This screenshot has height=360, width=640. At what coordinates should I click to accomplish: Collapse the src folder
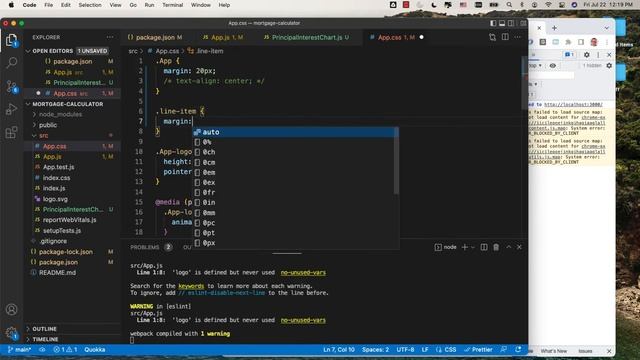[44, 136]
